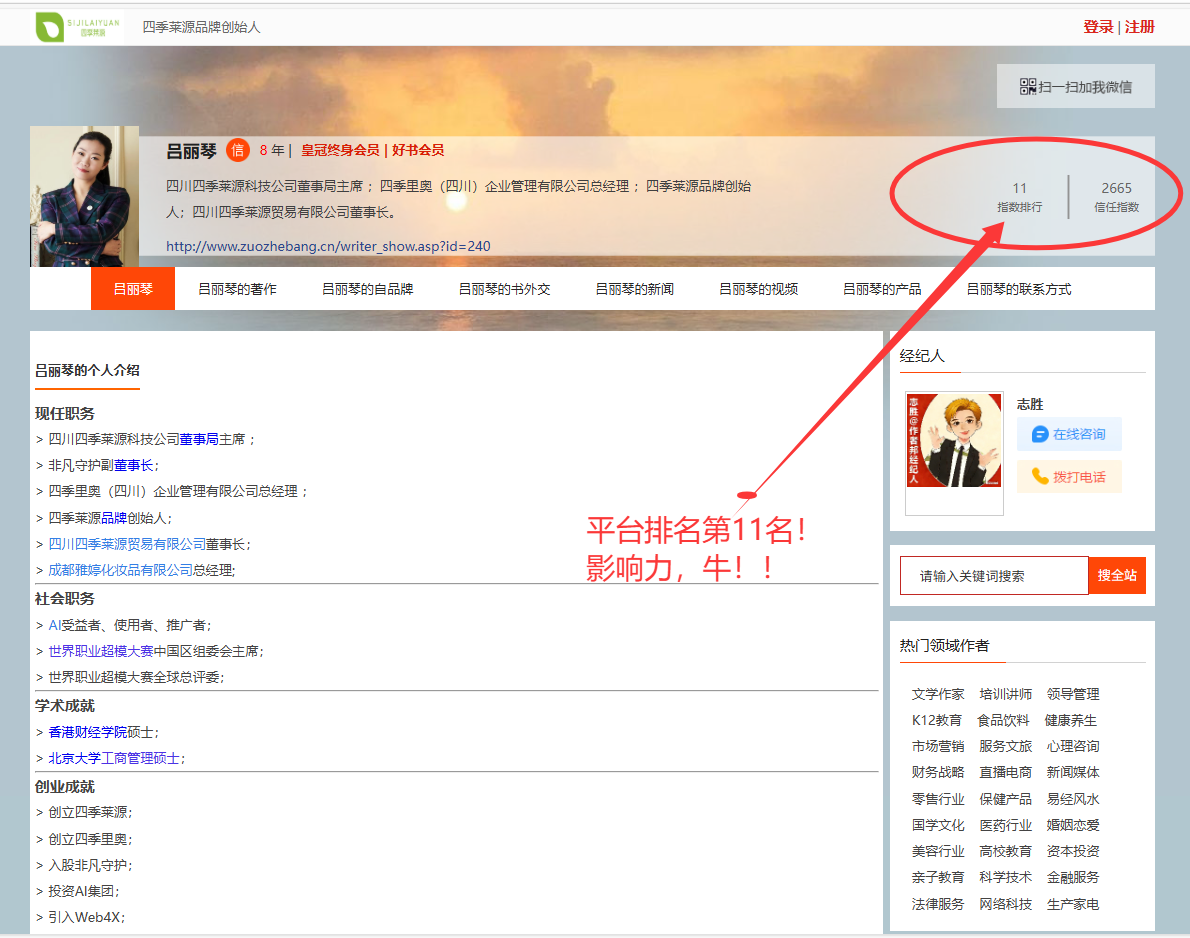Click the Sijilaiyuan green leaf logo
1190x938 pixels.
(x=50, y=27)
